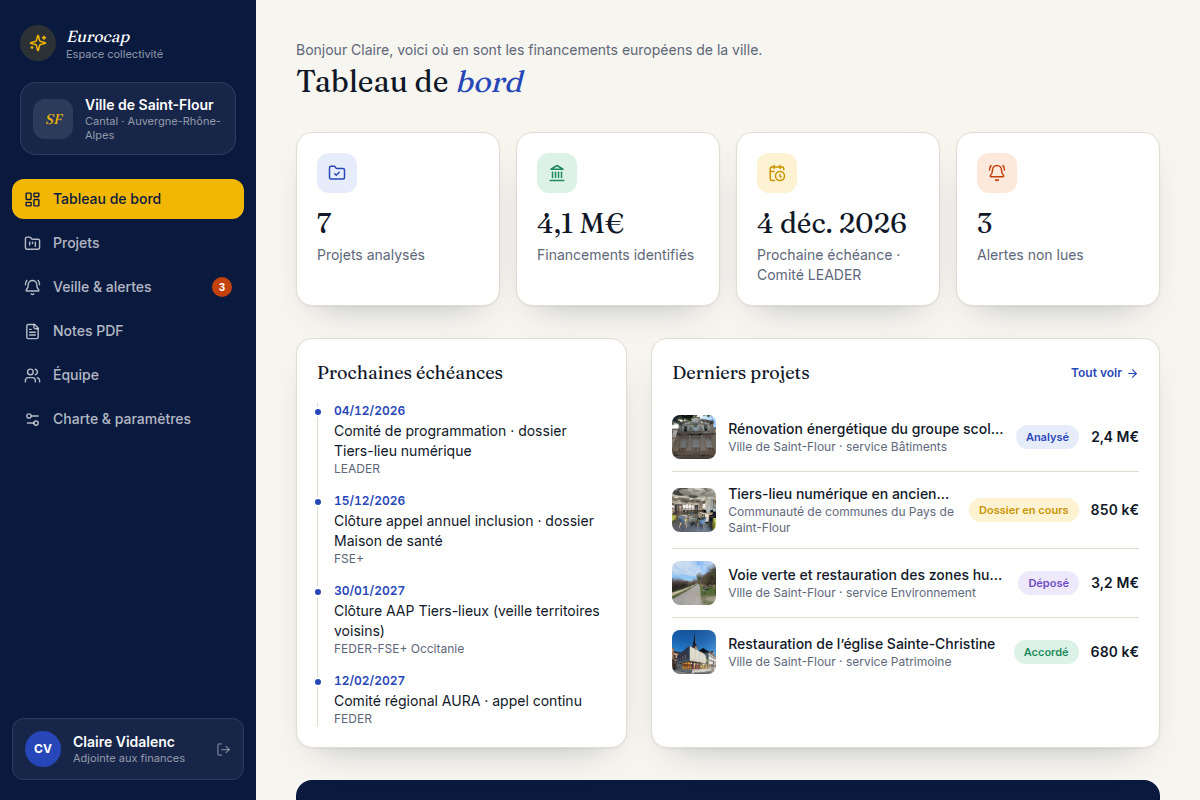The image size is (1200, 800).
Task: Click the Tableau de bord grid icon
Action: click(33, 199)
